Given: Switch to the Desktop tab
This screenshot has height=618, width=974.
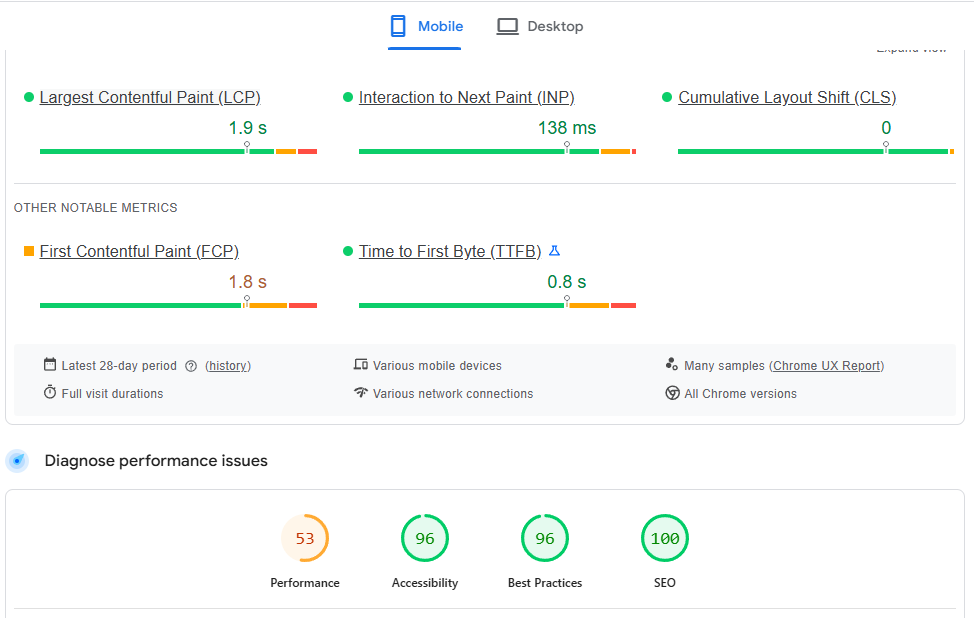Looking at the screenshot, I should pos(540,27).
